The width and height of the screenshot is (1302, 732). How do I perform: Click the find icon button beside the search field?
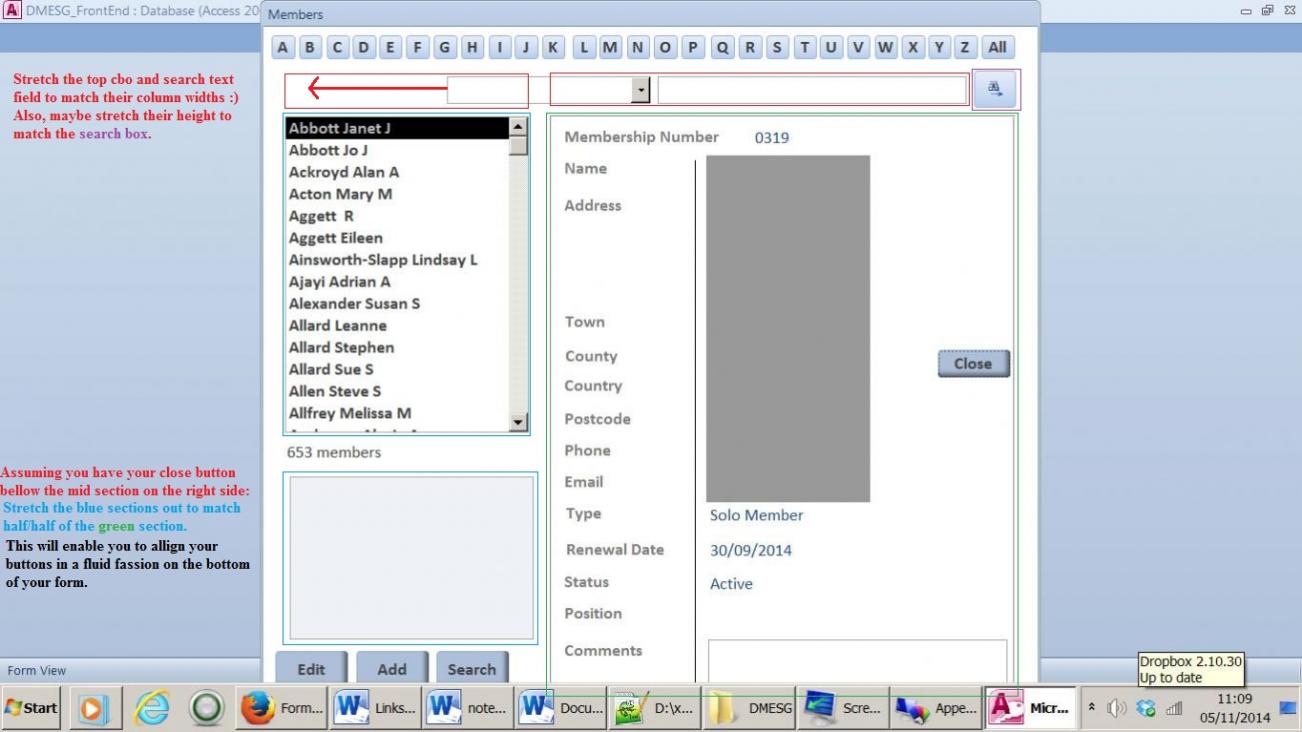coord(995,89)
